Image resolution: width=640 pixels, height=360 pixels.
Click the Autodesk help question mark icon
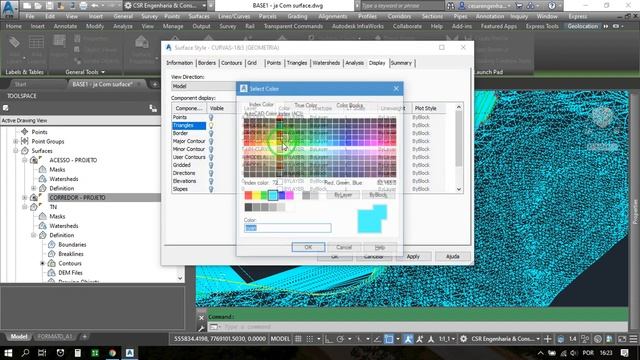coord(552,6)
